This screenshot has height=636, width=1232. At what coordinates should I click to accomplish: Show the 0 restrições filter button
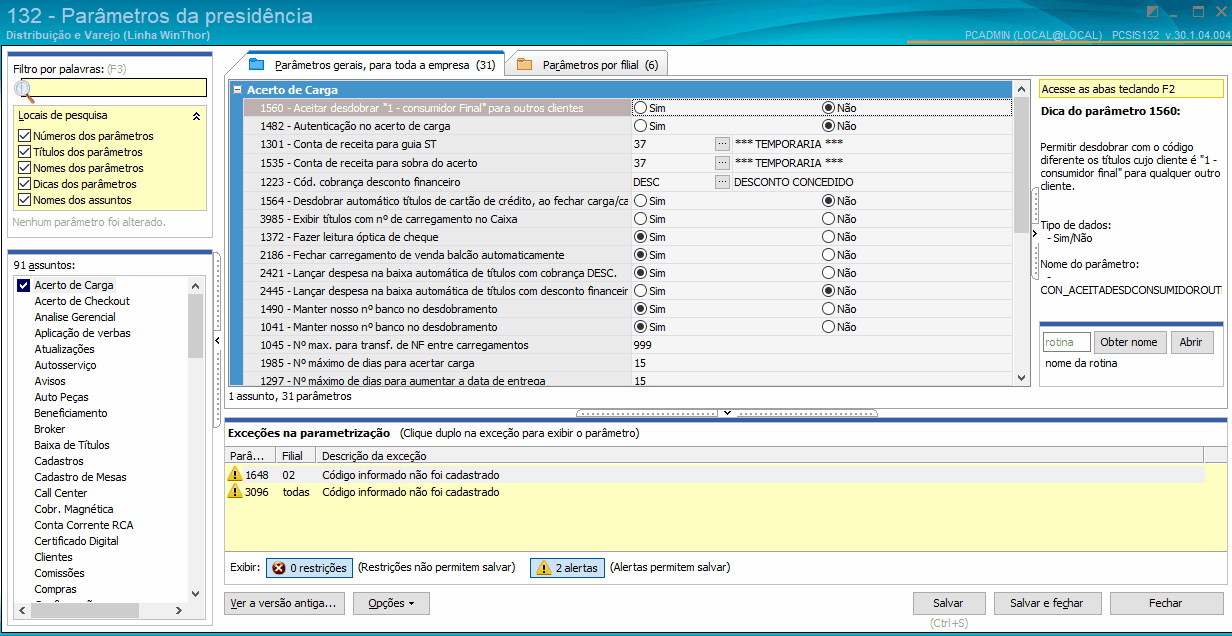[x=308, y=568]
